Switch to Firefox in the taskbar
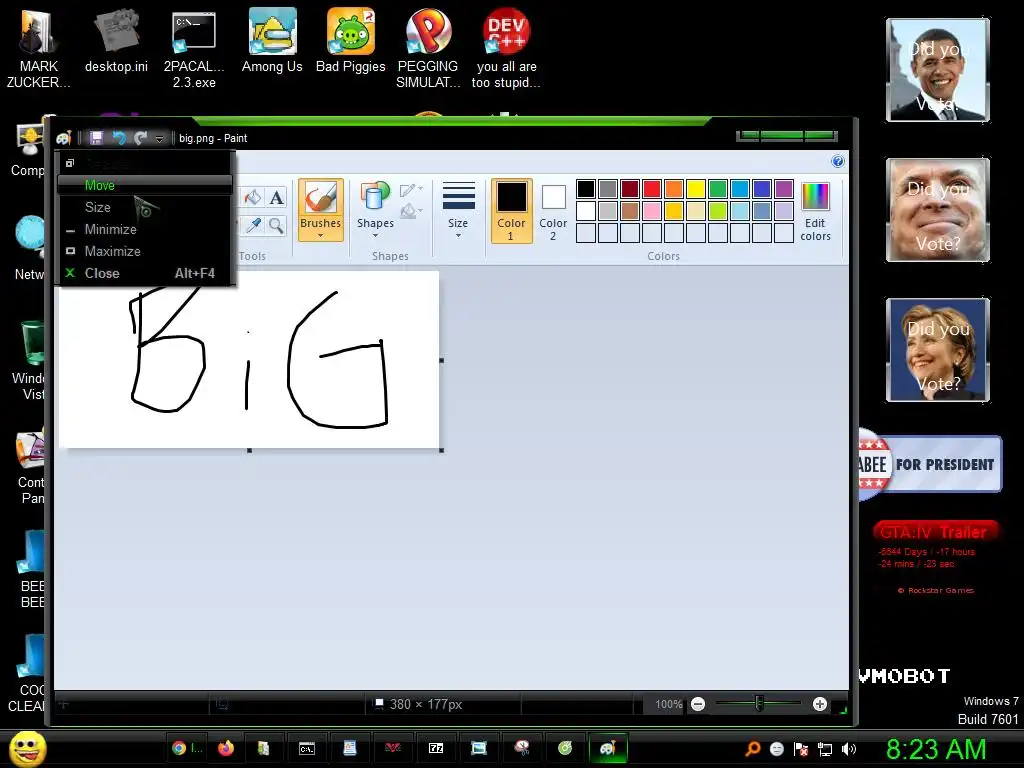Screen dimensions: 1024x768 226,748
